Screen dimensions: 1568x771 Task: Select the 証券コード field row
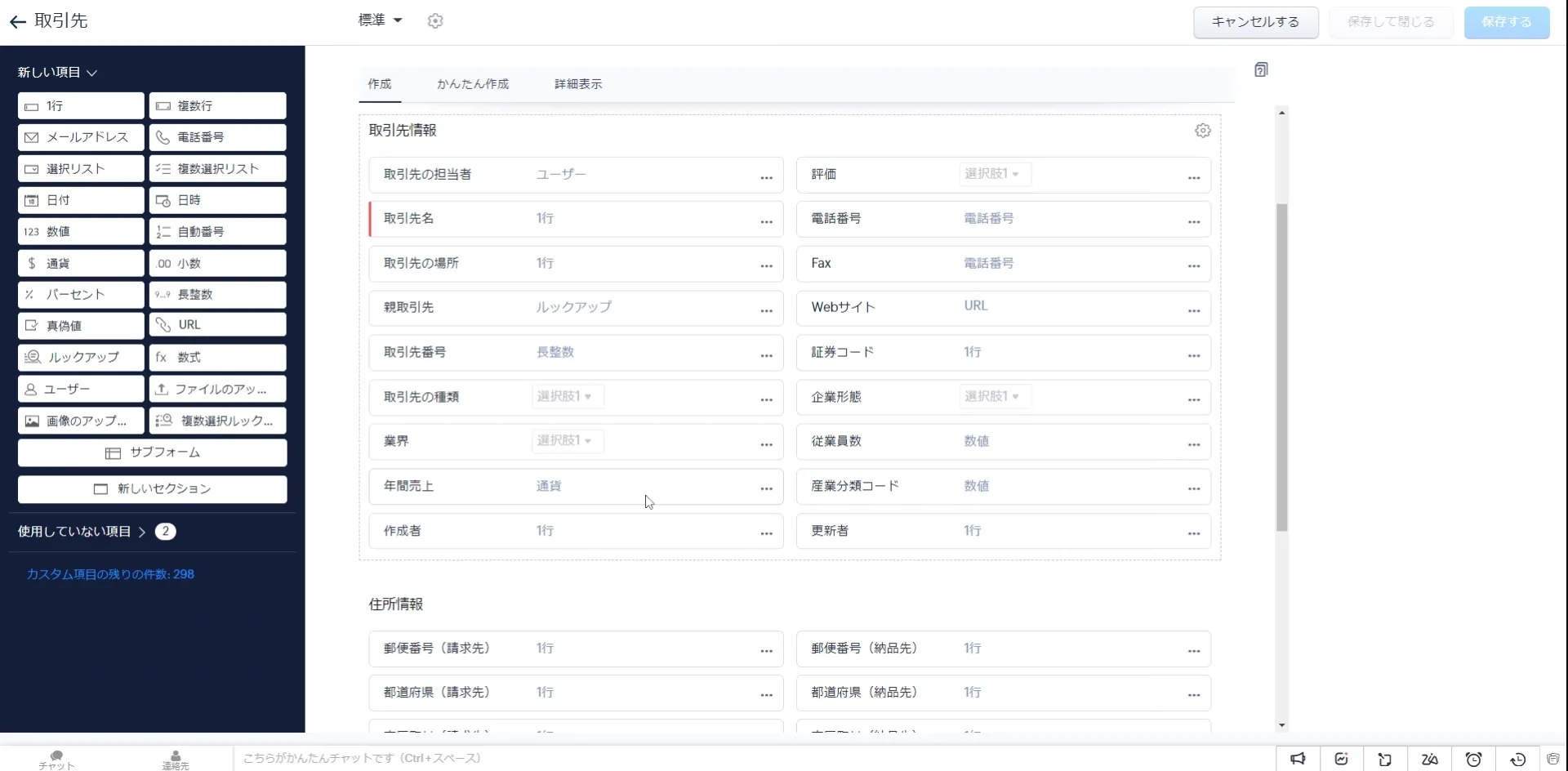[x=1004, y=353]
